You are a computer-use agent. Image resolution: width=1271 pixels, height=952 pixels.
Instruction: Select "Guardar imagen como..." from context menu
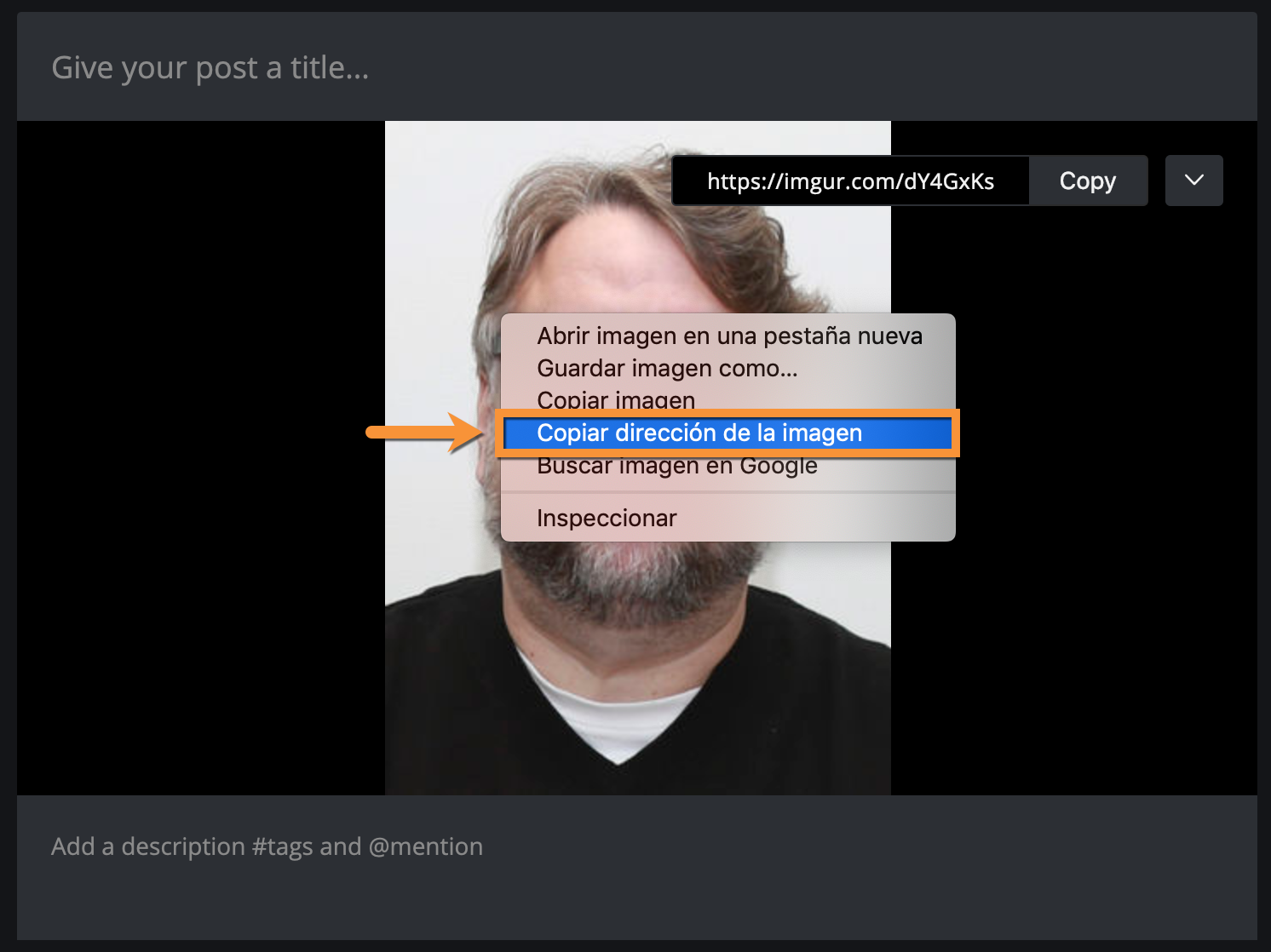coord(666,369)
